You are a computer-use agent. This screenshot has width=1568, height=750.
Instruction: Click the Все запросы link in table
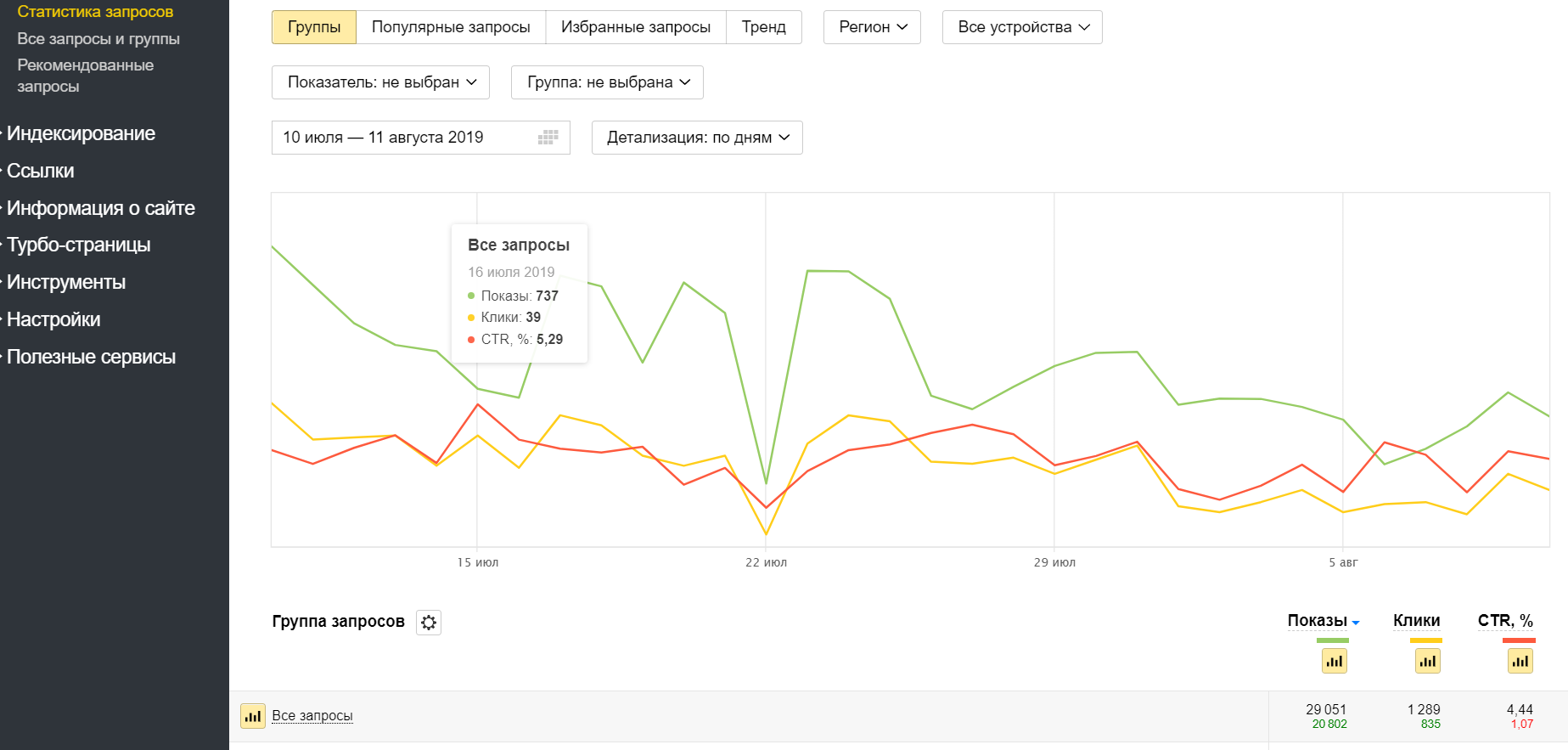pyautogui.click(x=312, y=716)
